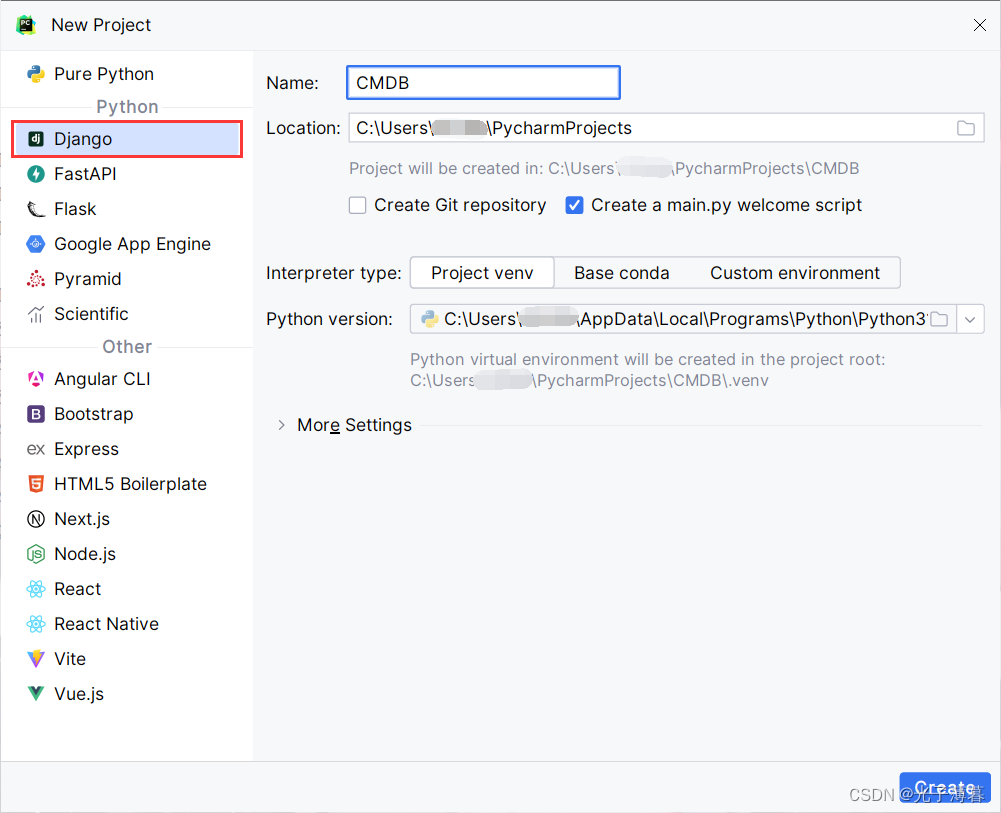Screen dimensions: 1001x813
Task: Click inside the project Name field
Action: pos(483,82)
